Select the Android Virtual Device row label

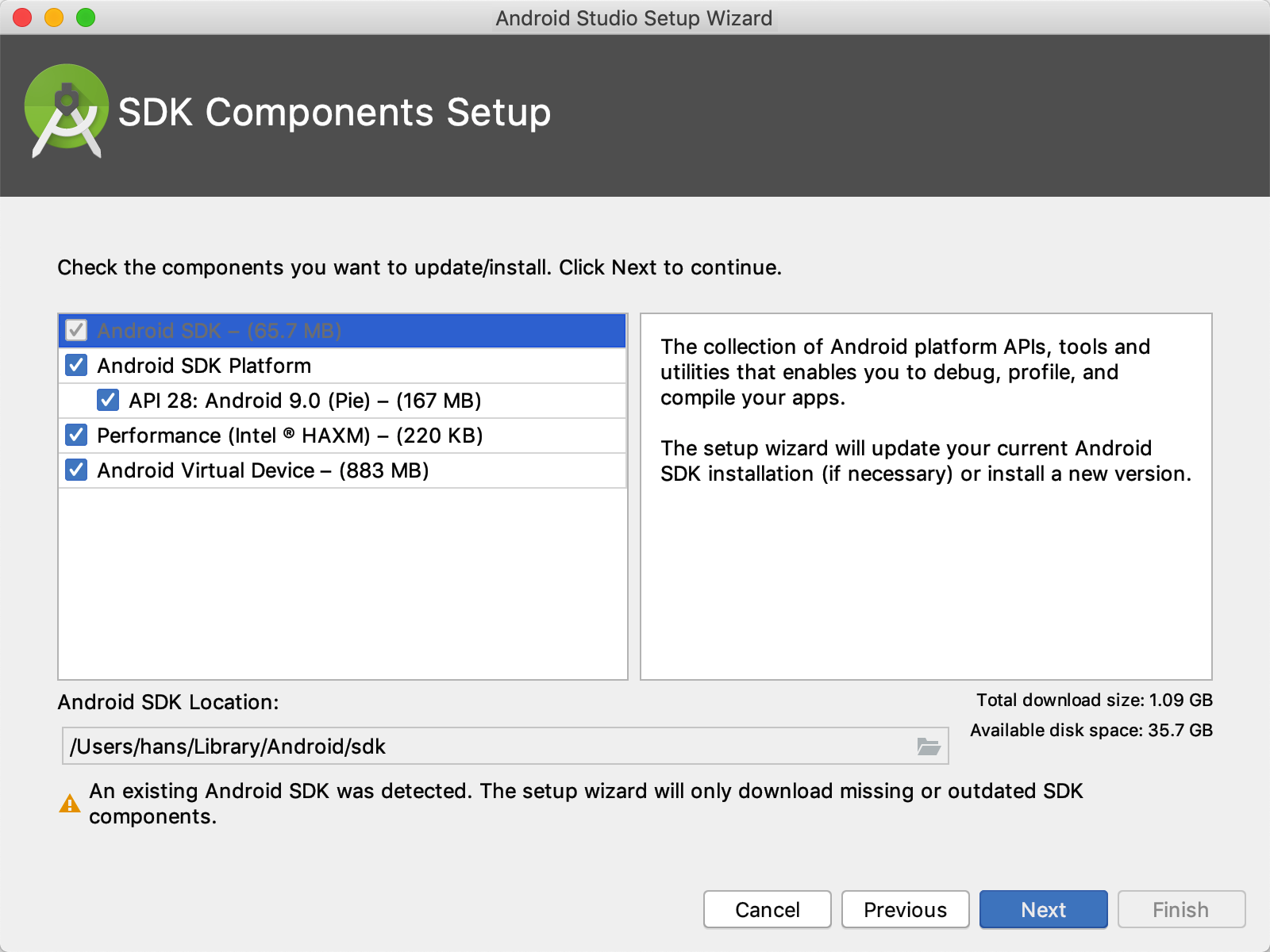click(263, 470)
